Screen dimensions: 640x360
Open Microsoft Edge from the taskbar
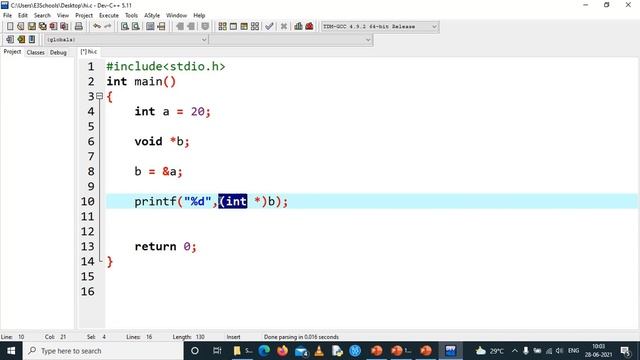point(264,351)
